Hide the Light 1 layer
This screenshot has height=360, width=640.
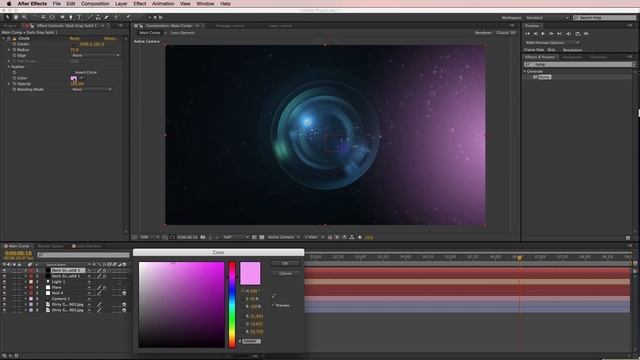(4, 282)
